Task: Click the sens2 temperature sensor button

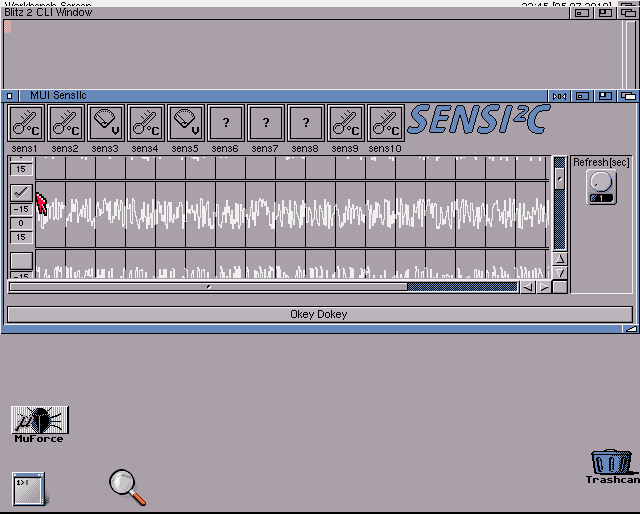Action: coord(65,124)
